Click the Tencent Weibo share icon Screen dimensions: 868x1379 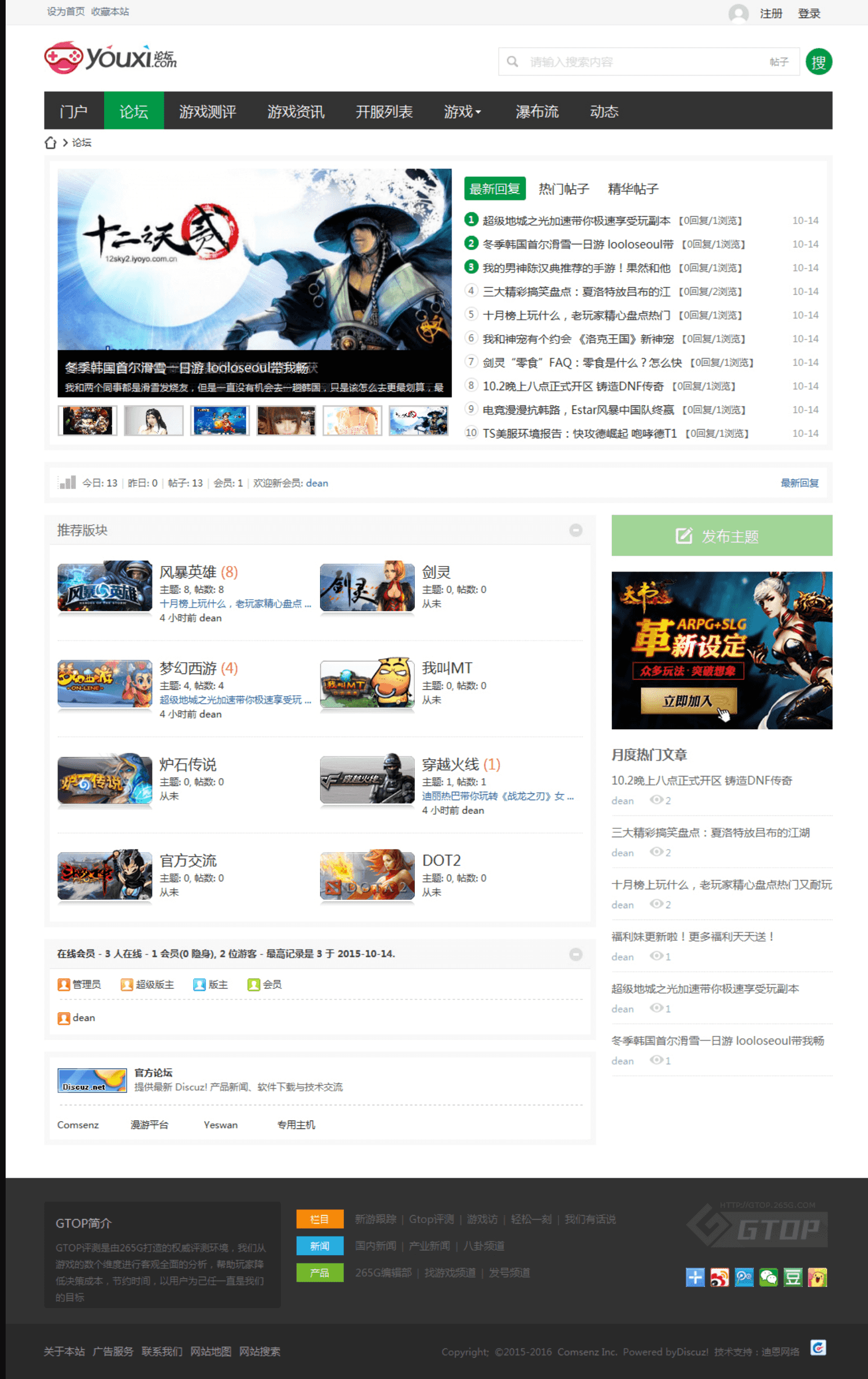(x=744, y=1278)
